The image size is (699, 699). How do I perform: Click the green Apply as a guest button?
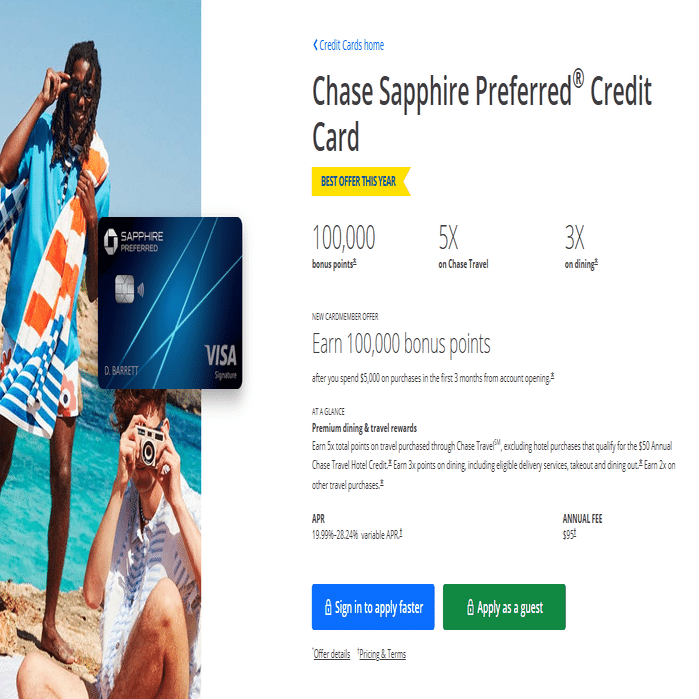coord(504,607)
